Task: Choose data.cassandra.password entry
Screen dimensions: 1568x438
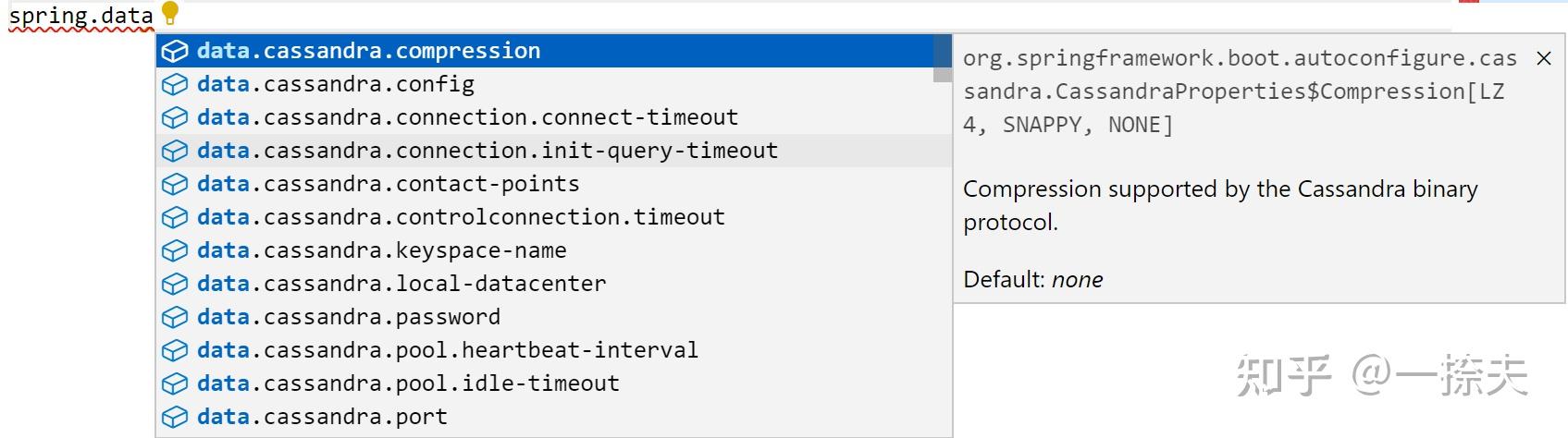Action: (x=553, y=317)
